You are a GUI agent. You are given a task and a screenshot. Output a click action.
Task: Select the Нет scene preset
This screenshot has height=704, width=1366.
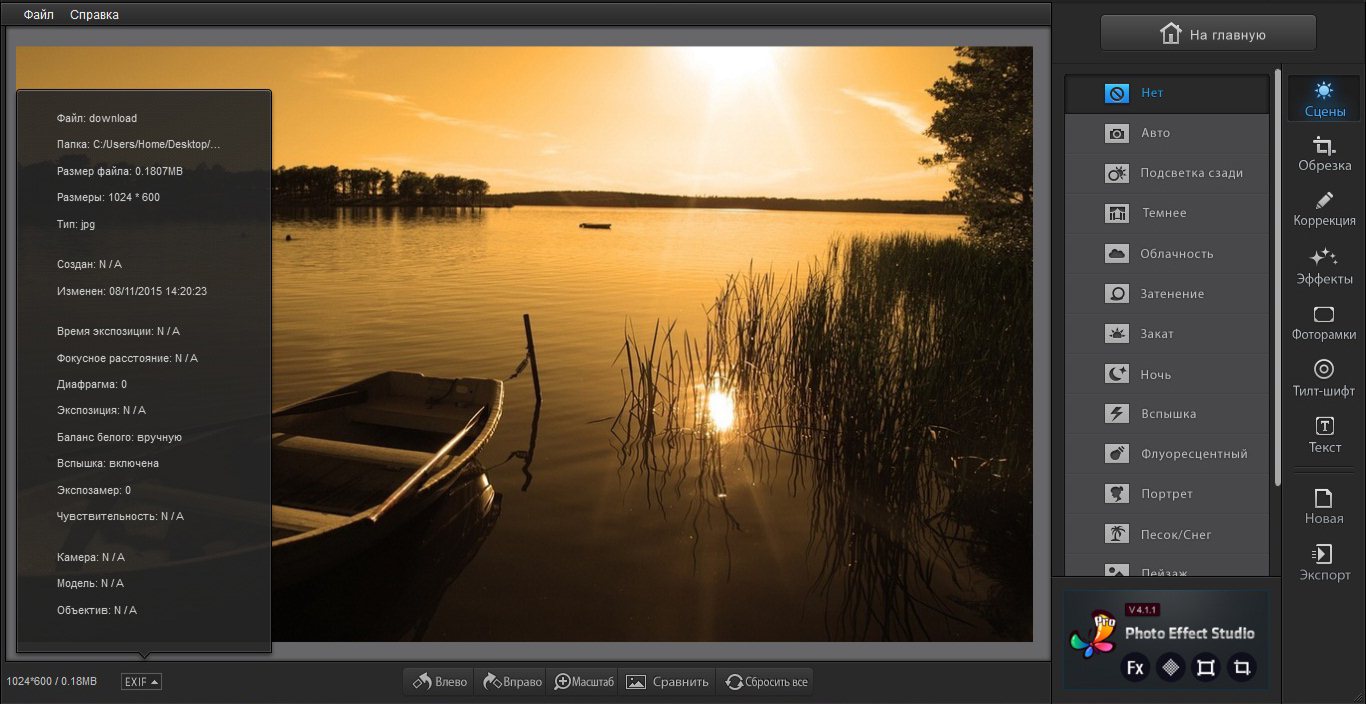point(1167,93)
